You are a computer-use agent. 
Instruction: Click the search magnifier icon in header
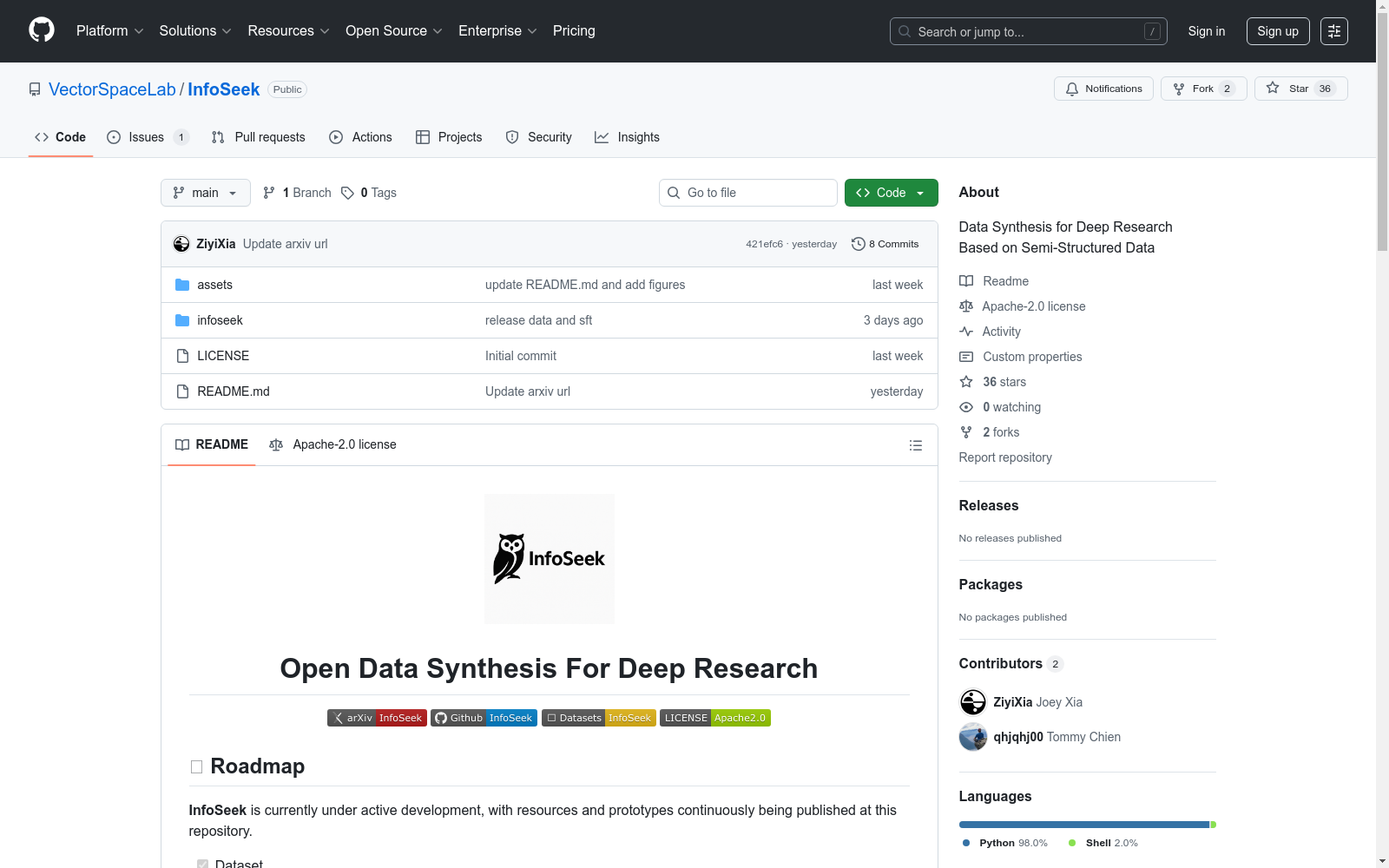[905, 31]
